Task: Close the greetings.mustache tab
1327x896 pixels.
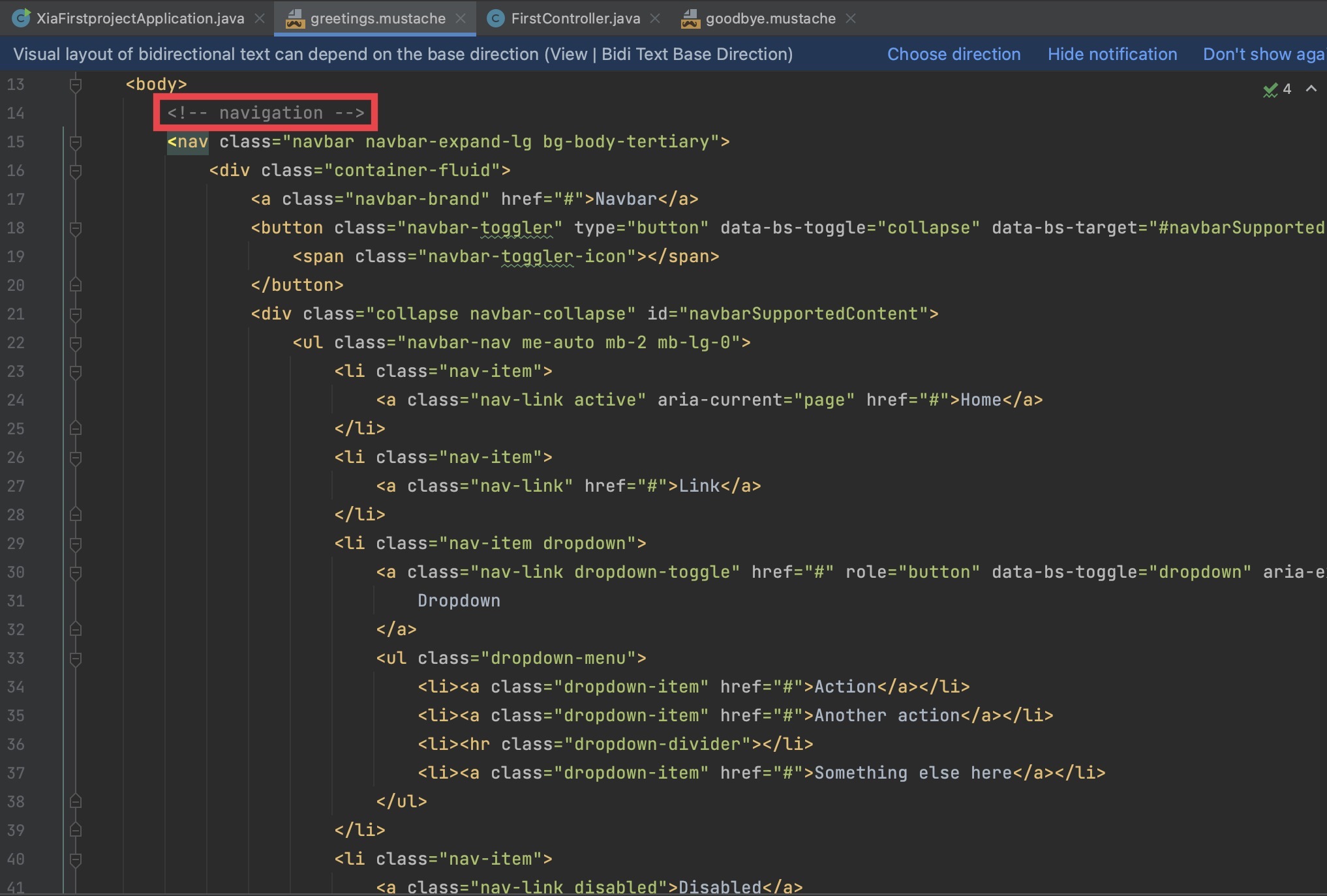Action: pyautogui.click(x=461, y=19)
